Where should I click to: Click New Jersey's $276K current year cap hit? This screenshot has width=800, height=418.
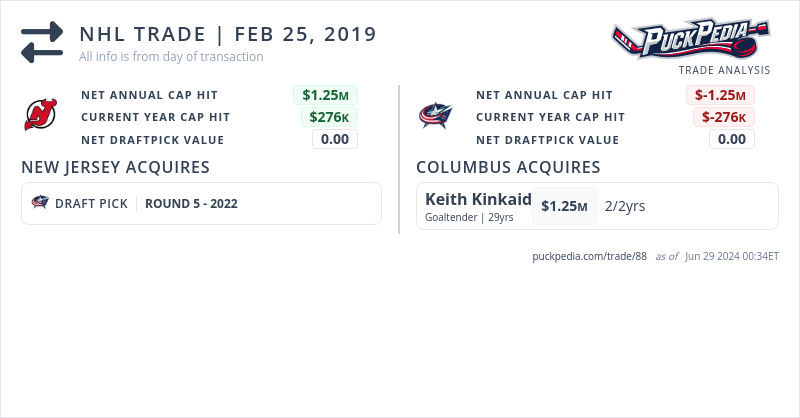pos(329,117)
